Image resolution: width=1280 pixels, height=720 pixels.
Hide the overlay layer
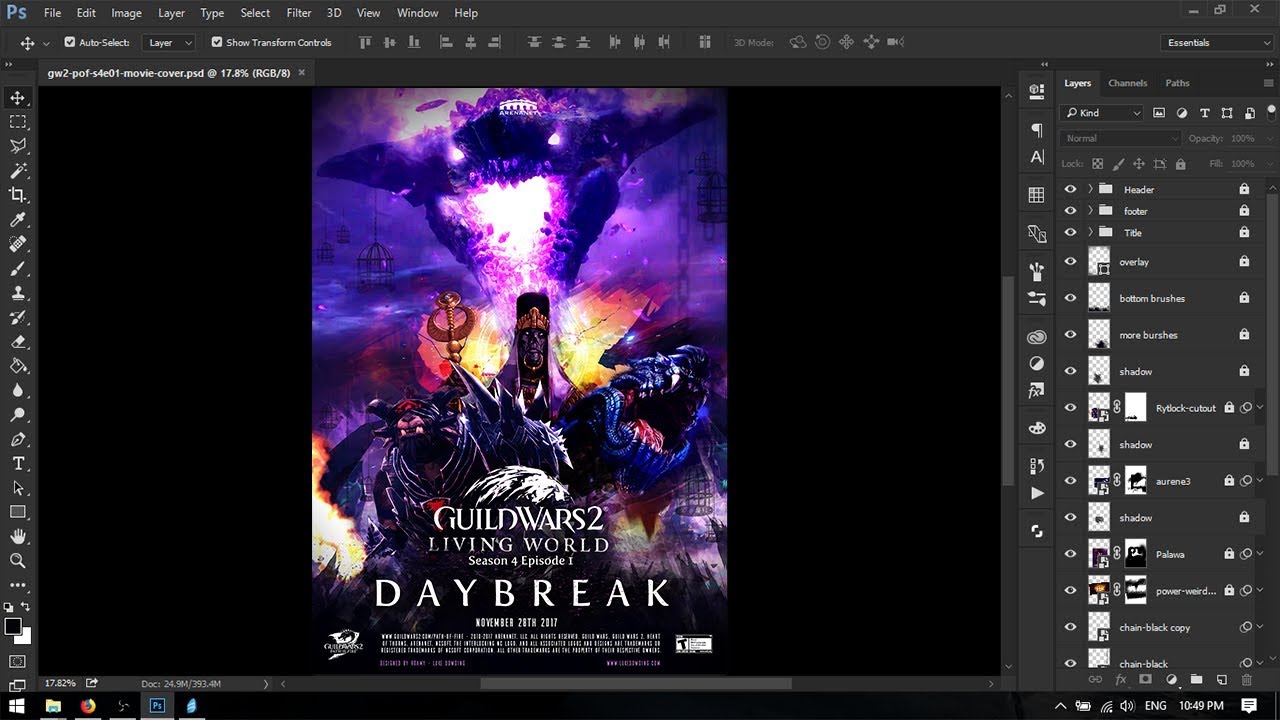coord(1070,262)
